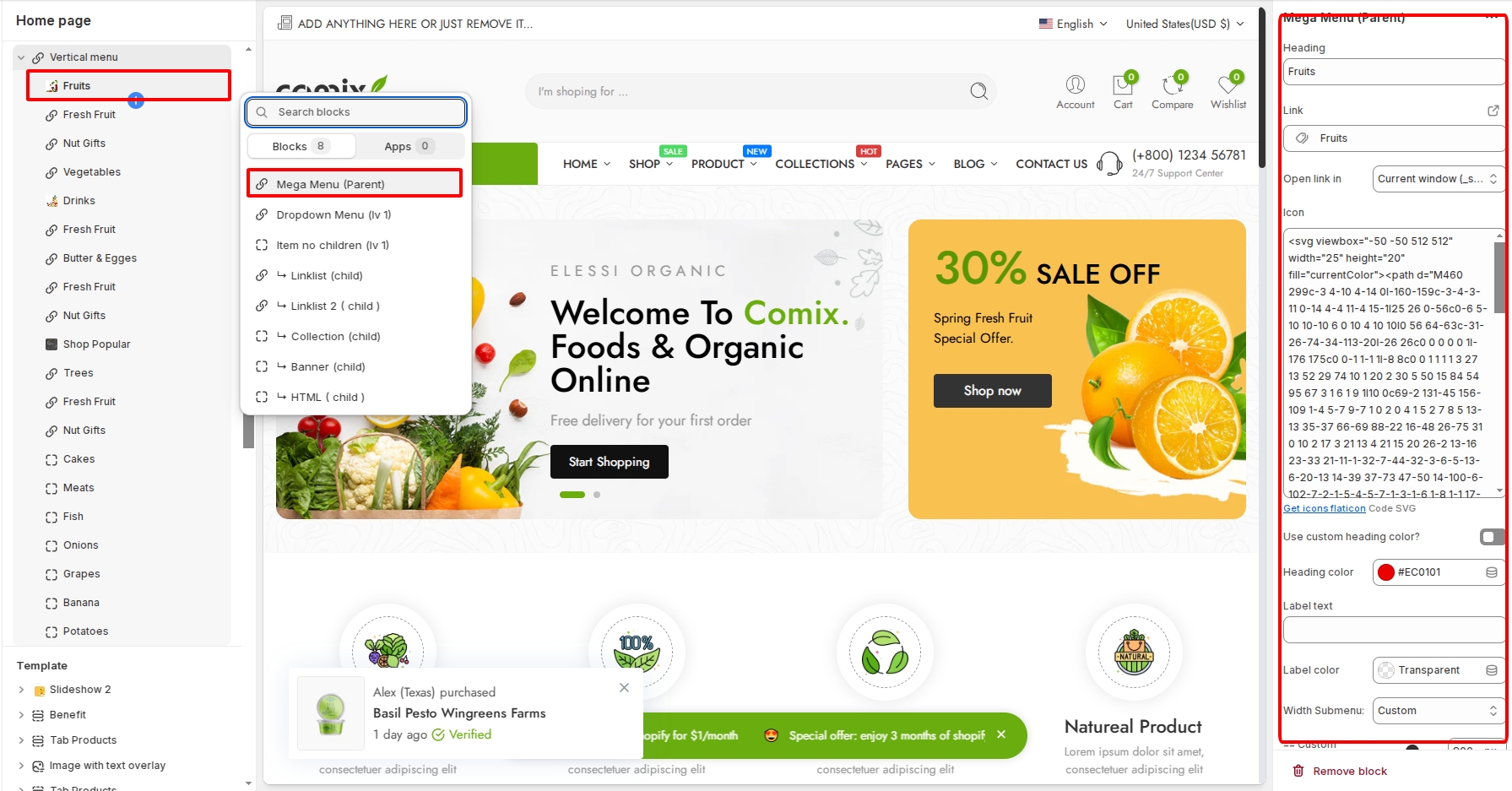Expand the Slideshow 2 section
The height and width of the screenshot is (791, 1512).
click(21, 690)
